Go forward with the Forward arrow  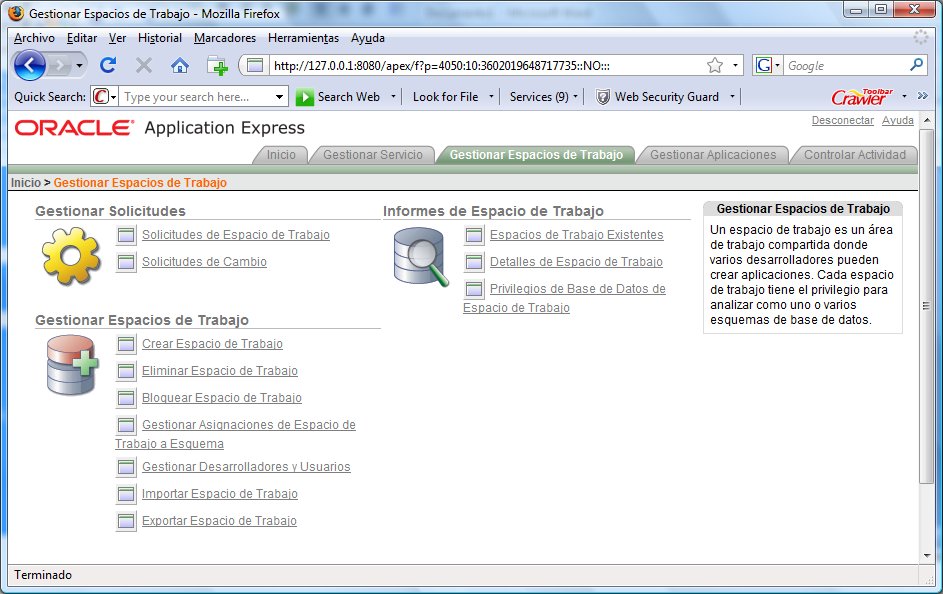point(60,66)
